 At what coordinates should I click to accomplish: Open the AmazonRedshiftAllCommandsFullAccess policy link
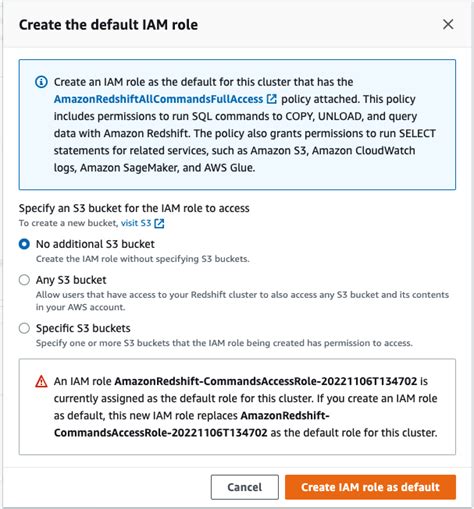[158, 99]
